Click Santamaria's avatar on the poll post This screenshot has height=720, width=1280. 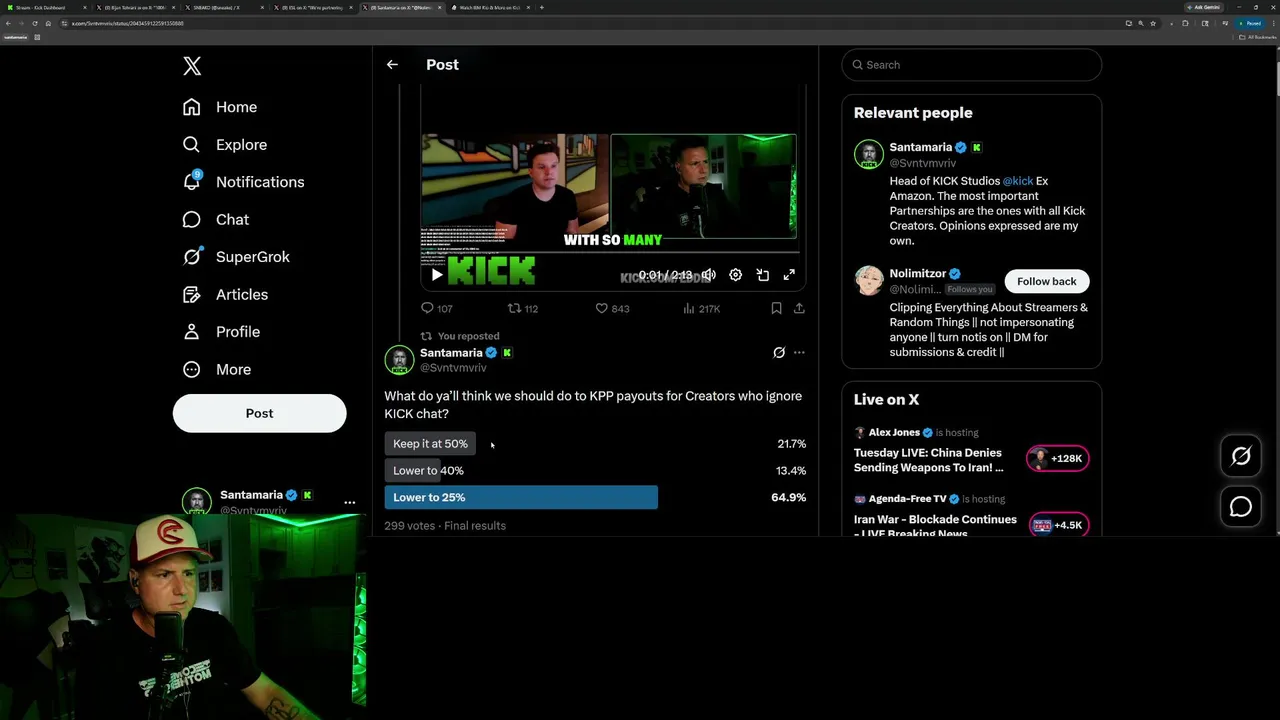pyautogui.click(x=399, y=360)
